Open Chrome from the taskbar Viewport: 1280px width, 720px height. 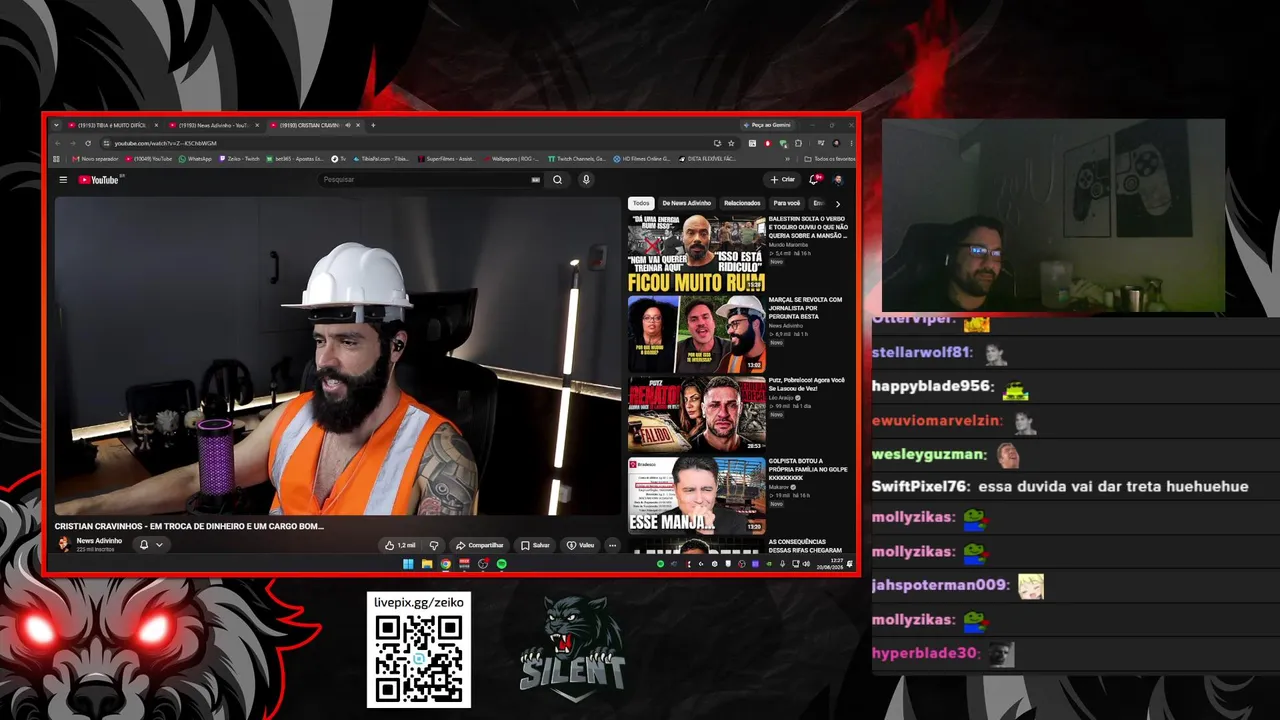coord(446,564)
